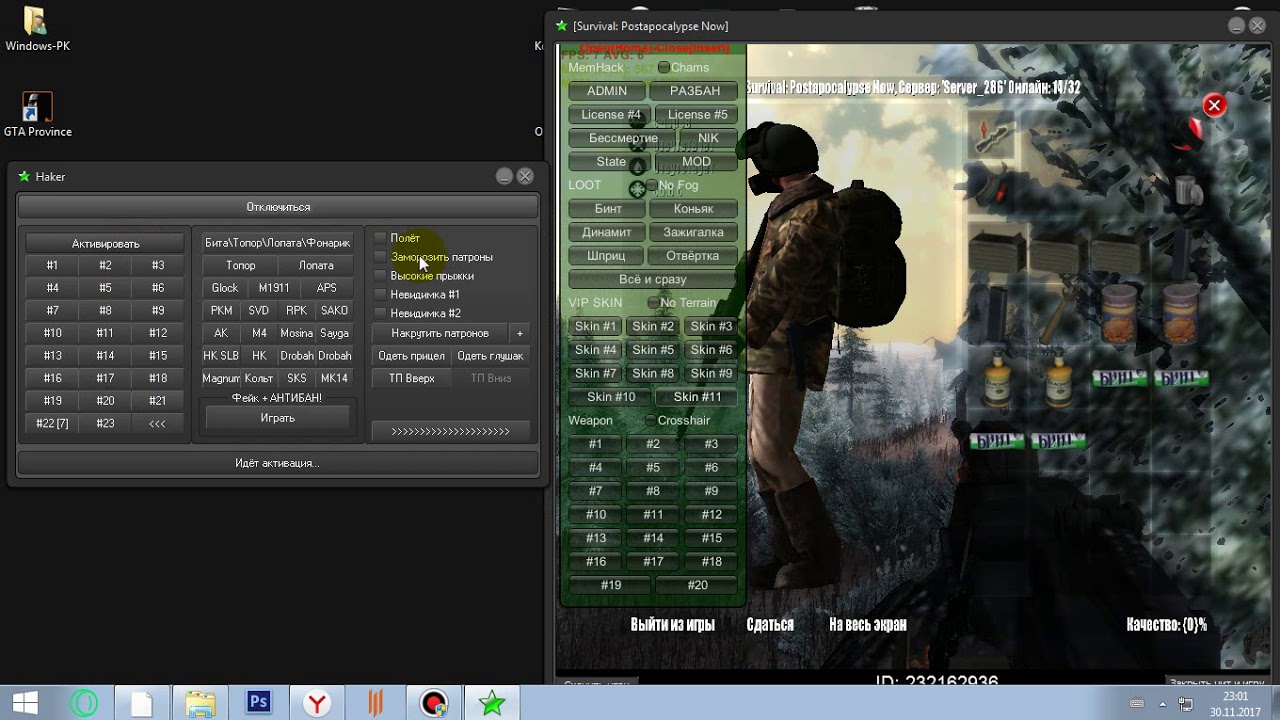1280x720 pixels.
Task: Click Отключиться in Haker window
Action: [278, 207]
